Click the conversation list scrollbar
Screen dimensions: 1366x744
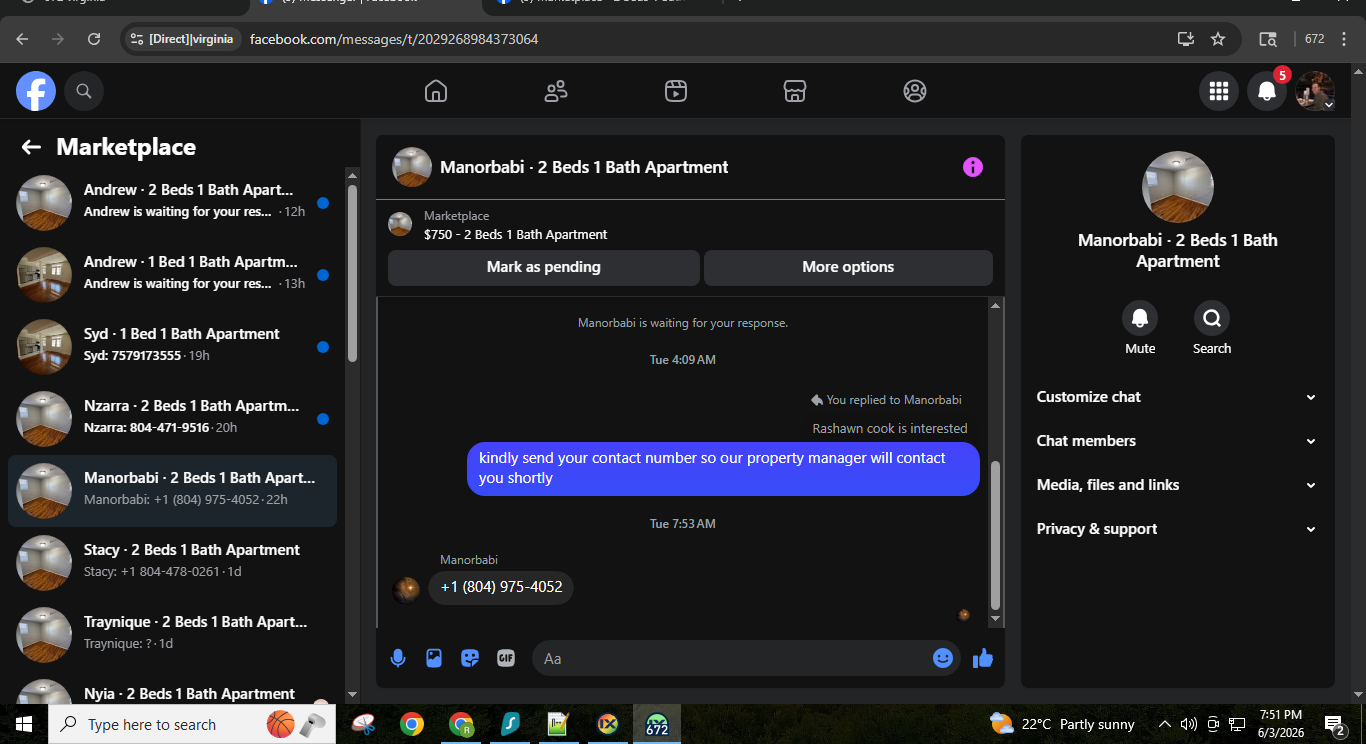click(352, 273)
